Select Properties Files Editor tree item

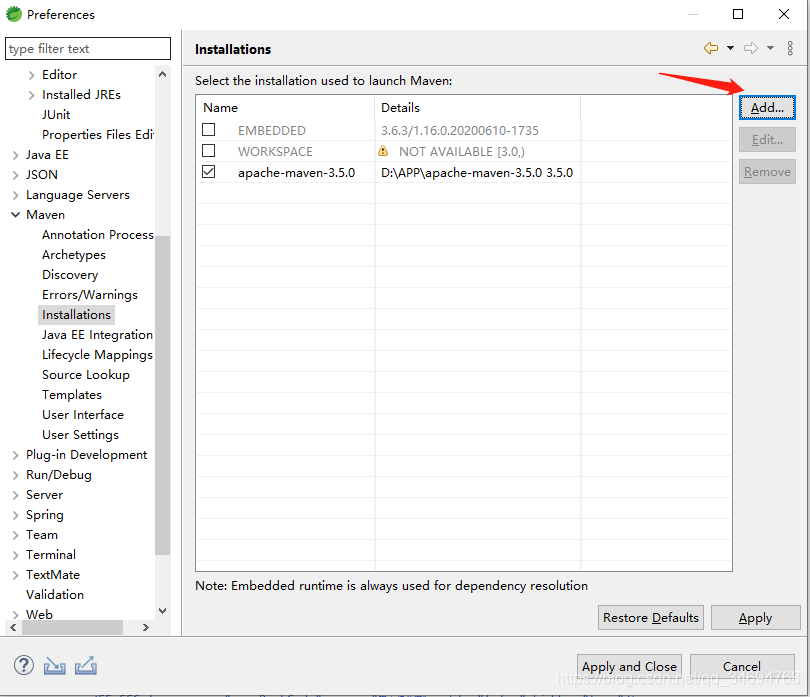pos(98,134)
